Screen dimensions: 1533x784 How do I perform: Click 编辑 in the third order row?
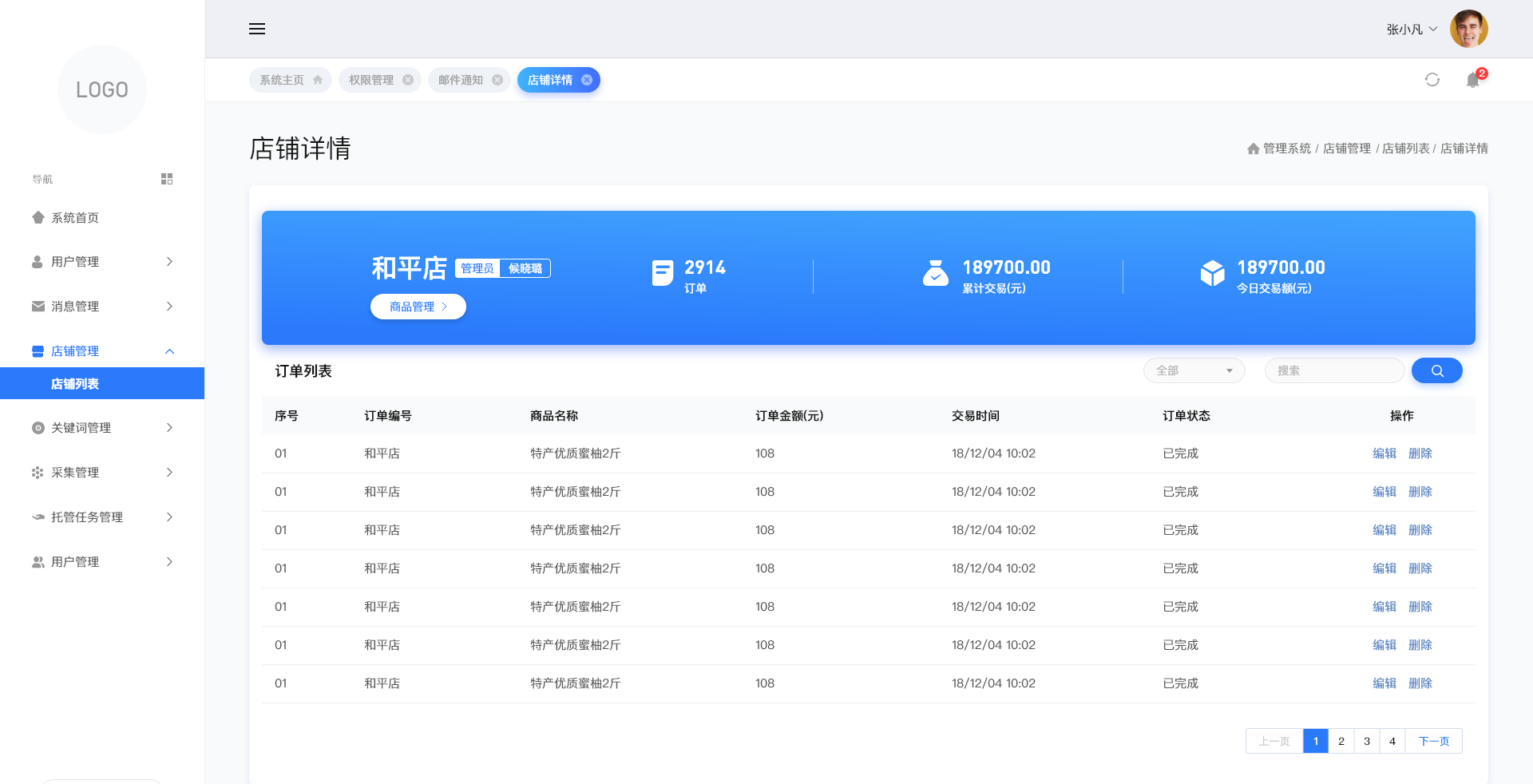click(x=1384, y=530)
